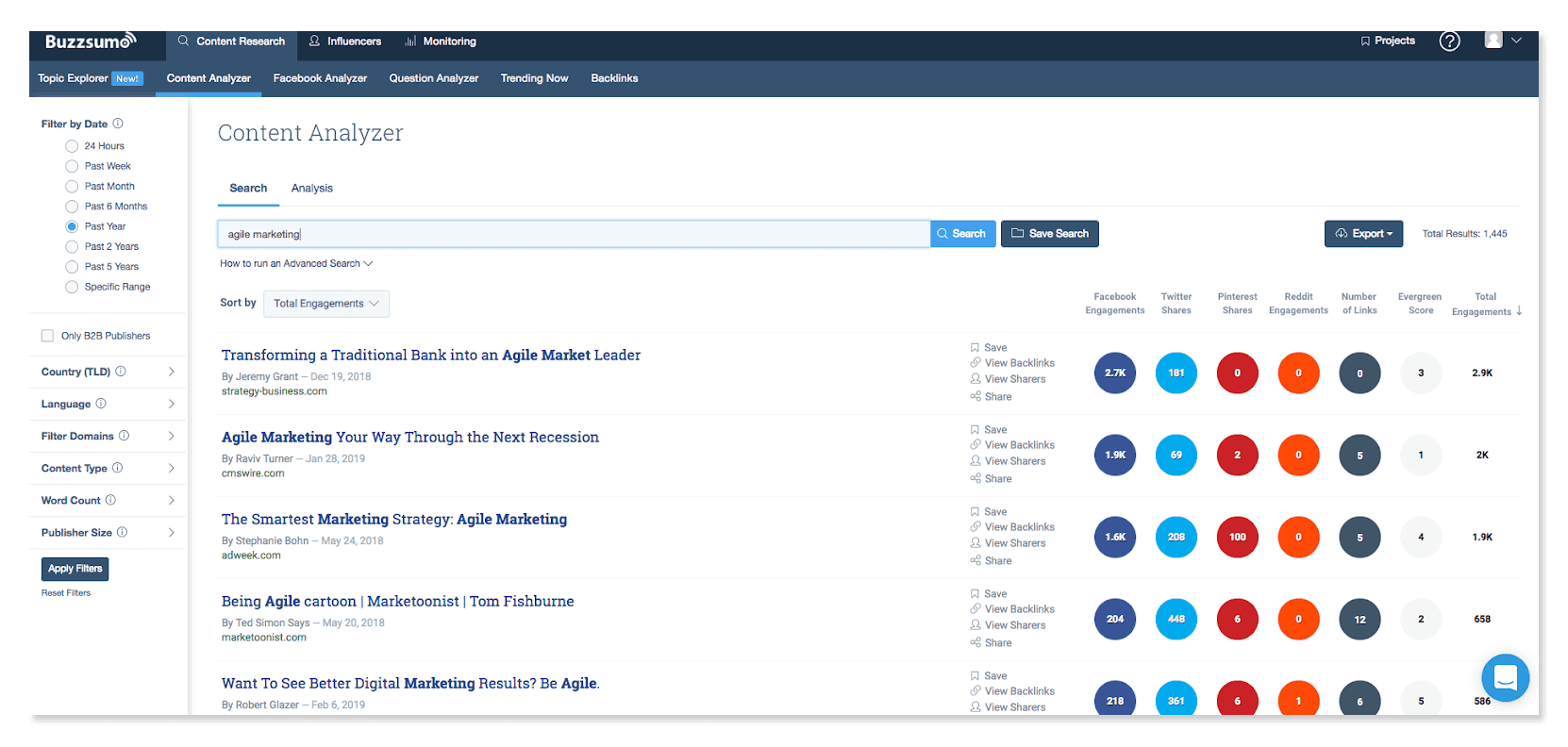Switch to the Analysis tab
This screenshot has height=747, width=1568.
[312, 189]
